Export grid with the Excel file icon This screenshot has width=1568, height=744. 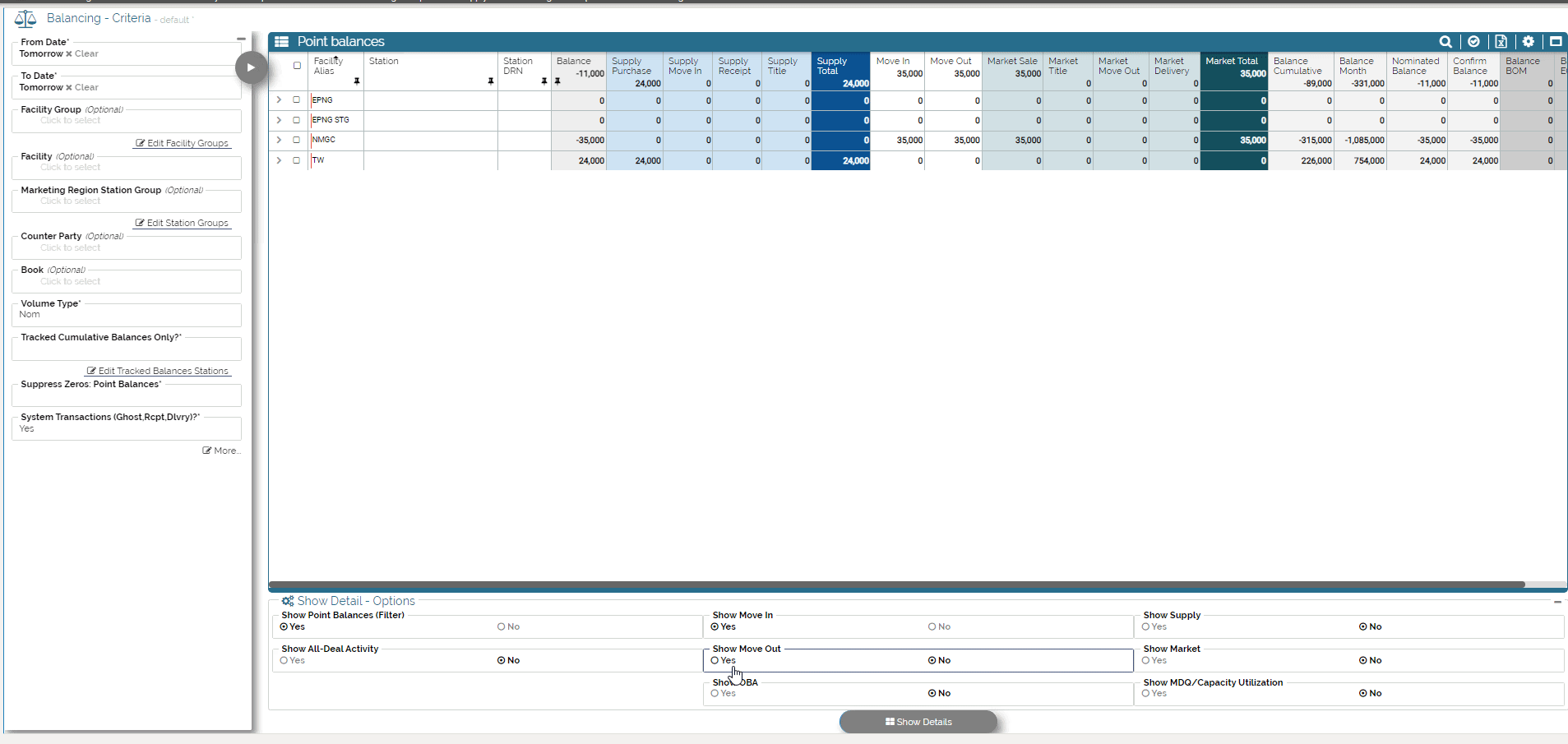(1501, 42)
